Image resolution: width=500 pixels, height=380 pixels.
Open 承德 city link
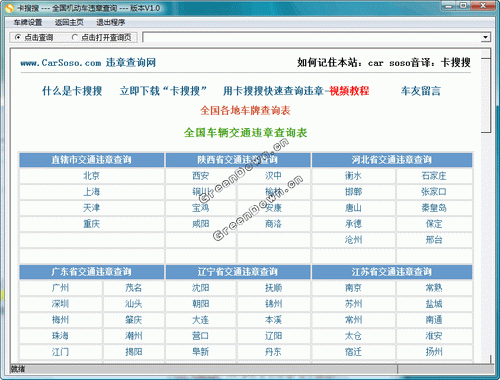pos(353,224)
